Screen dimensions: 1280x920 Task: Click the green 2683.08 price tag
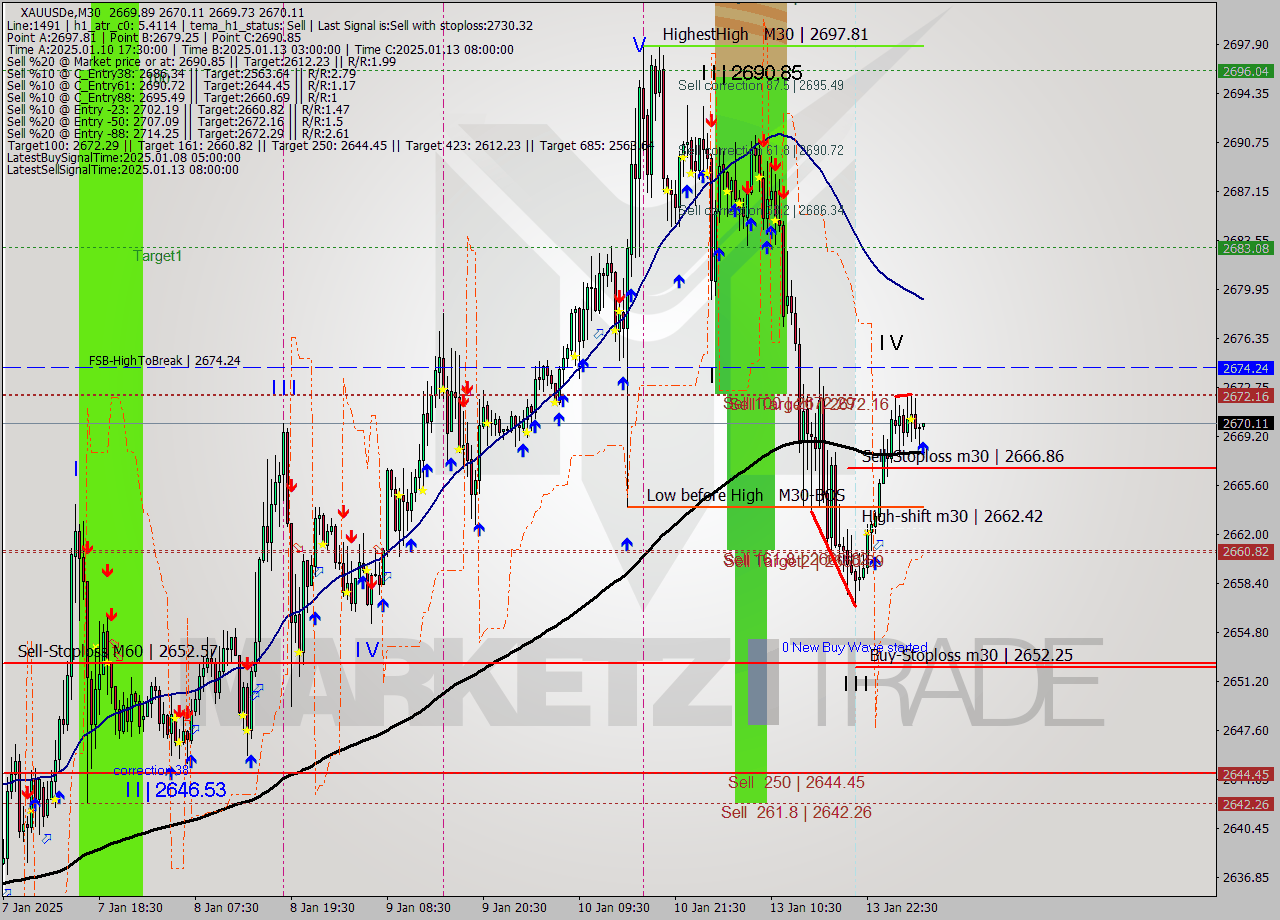click(1245, 248)
